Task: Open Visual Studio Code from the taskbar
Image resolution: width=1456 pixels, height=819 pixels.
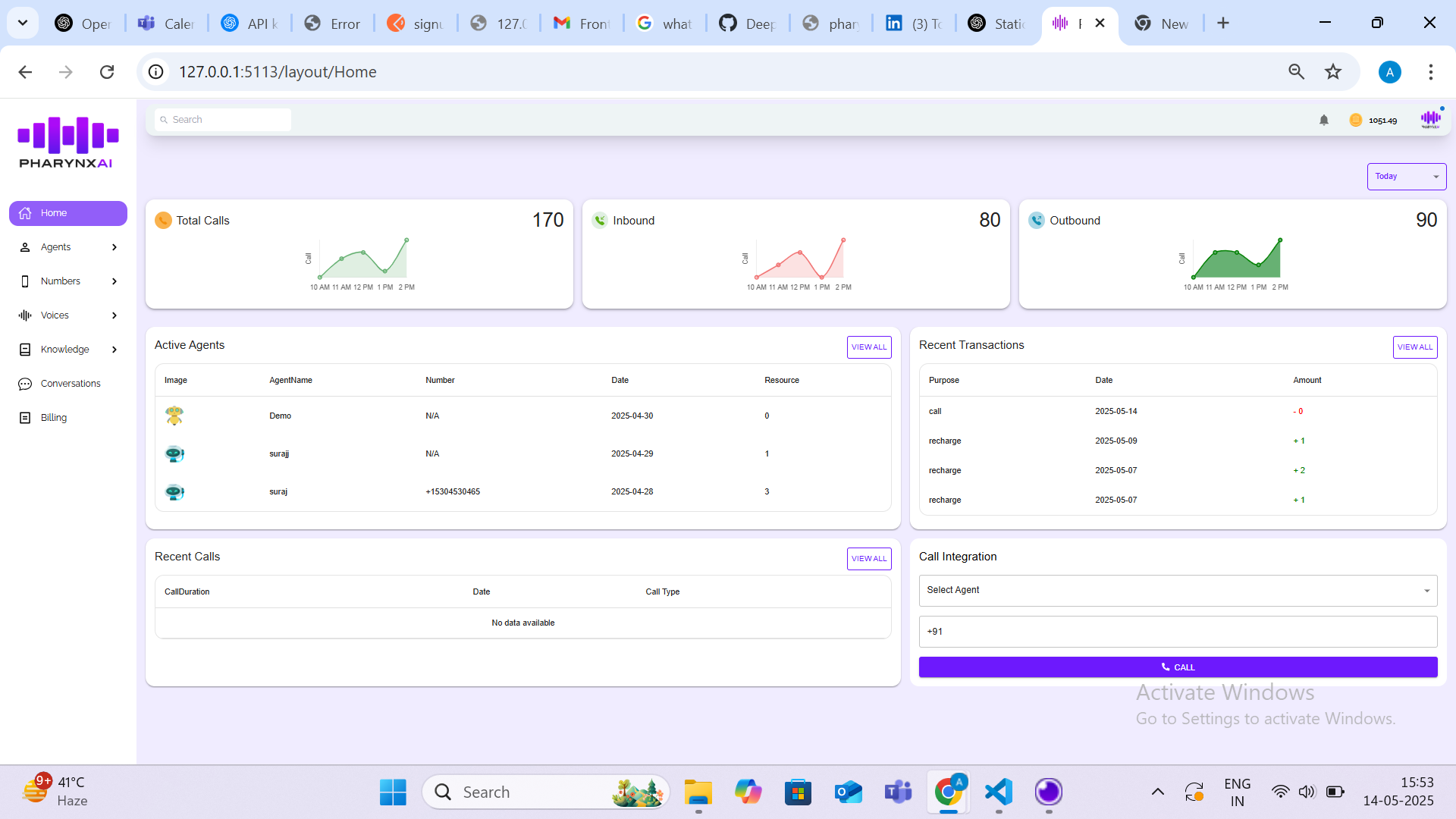Action: click(x=999, y=792)
